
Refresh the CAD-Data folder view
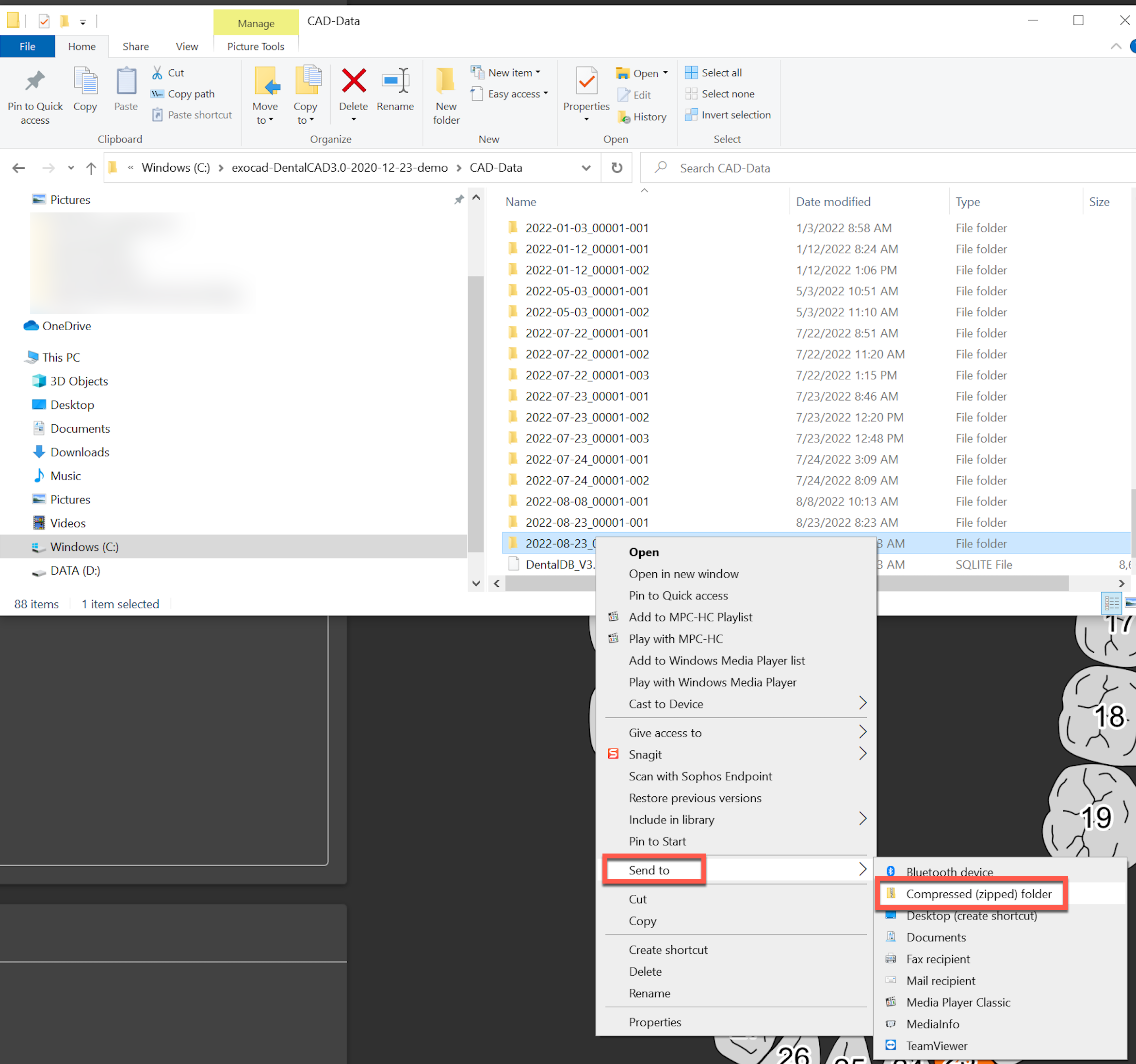coord(617,167)
